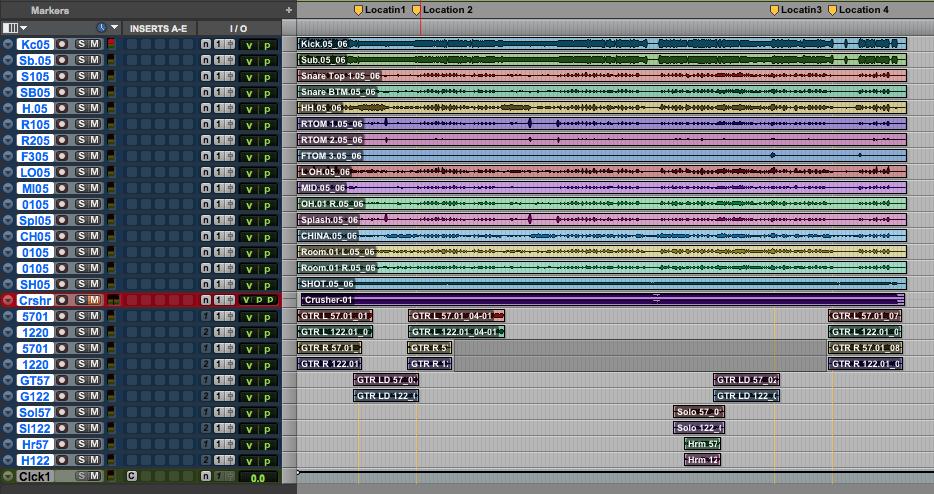This screenshot has width=934, height=494.
Task: Open the Edit window view selector icon
Action: click(x=10, y=27)
